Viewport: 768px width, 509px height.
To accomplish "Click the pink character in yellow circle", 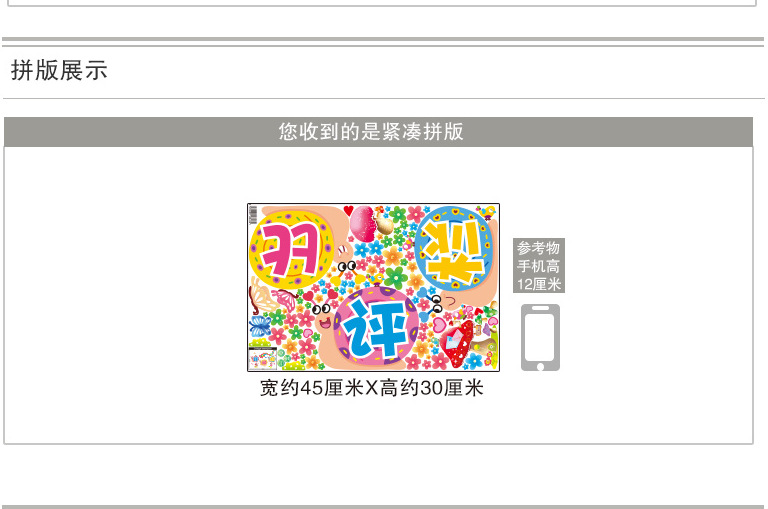I will pyautogui.click(x=290, y=248).
